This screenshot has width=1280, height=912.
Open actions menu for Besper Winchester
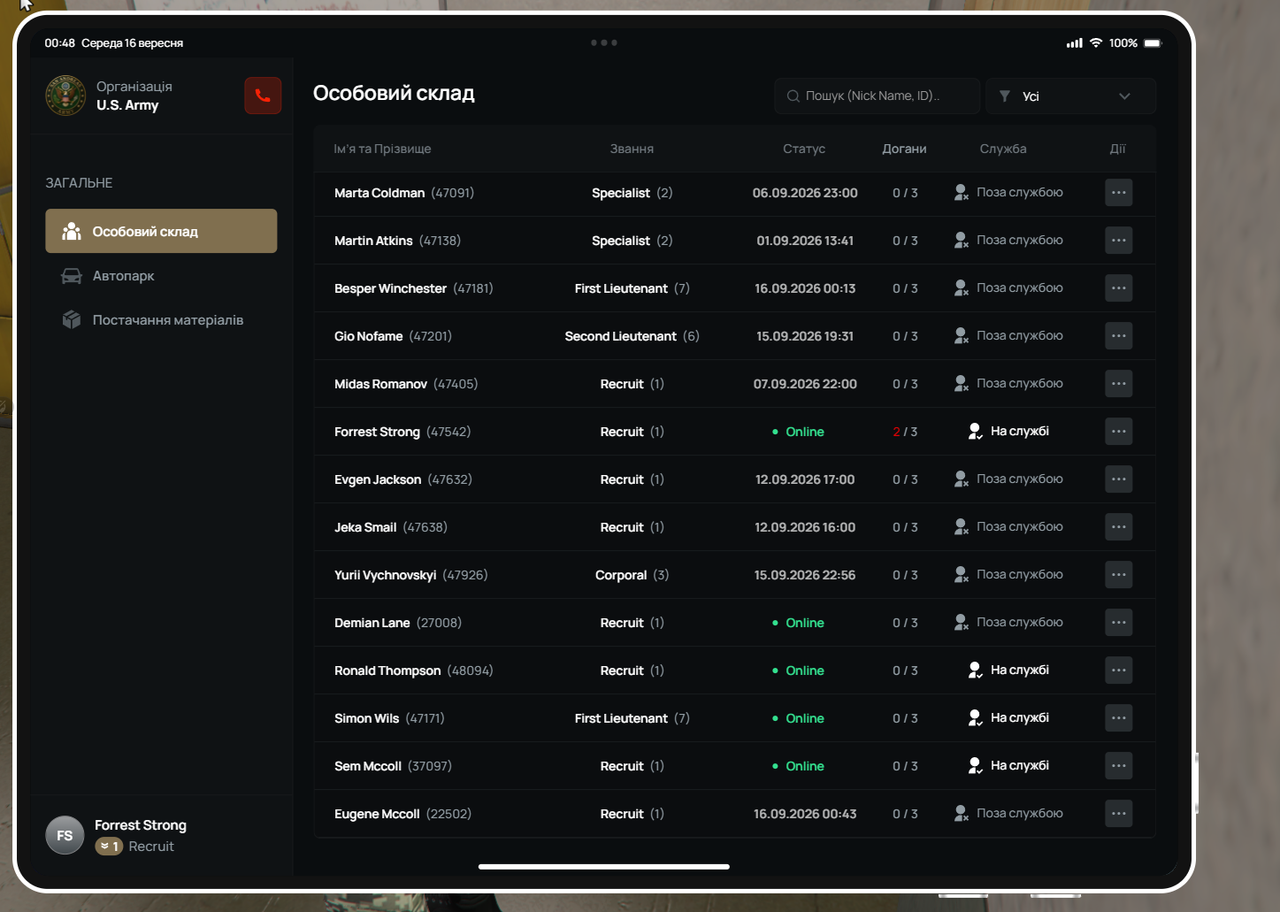click(1119, 288)
